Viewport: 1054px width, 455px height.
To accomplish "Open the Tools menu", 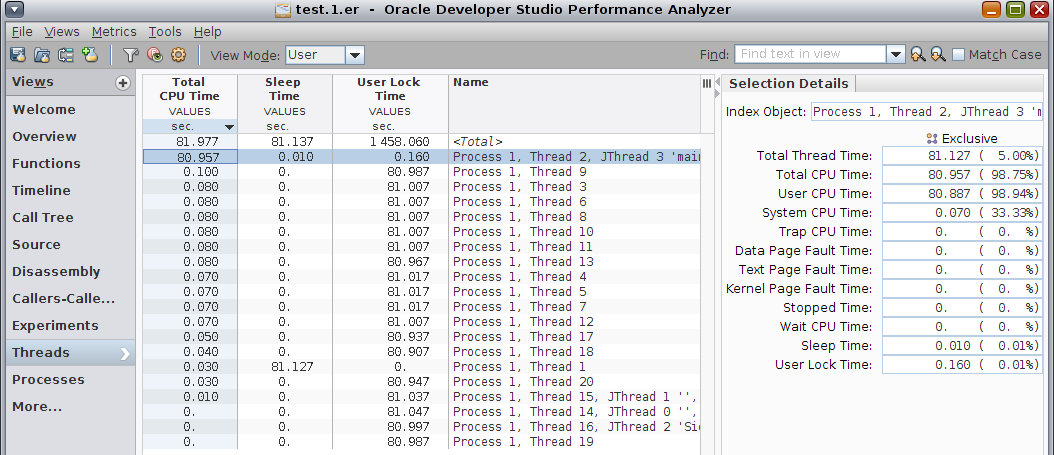I will (x=165, y=32).
